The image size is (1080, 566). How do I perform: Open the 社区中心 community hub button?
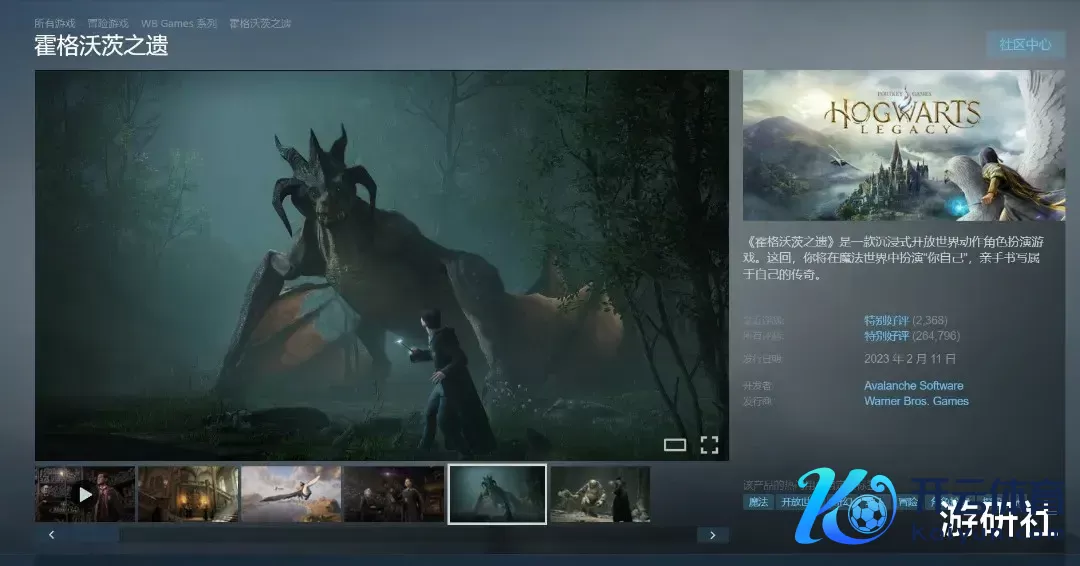tap(1025, 45)
